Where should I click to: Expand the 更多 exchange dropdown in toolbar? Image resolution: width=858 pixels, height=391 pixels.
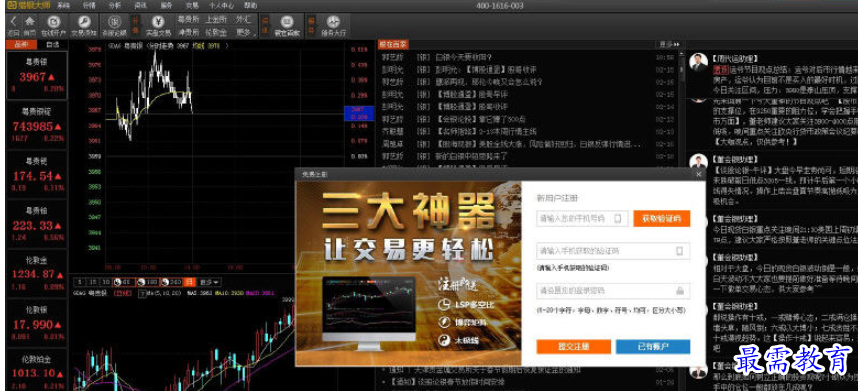(244, 32)
